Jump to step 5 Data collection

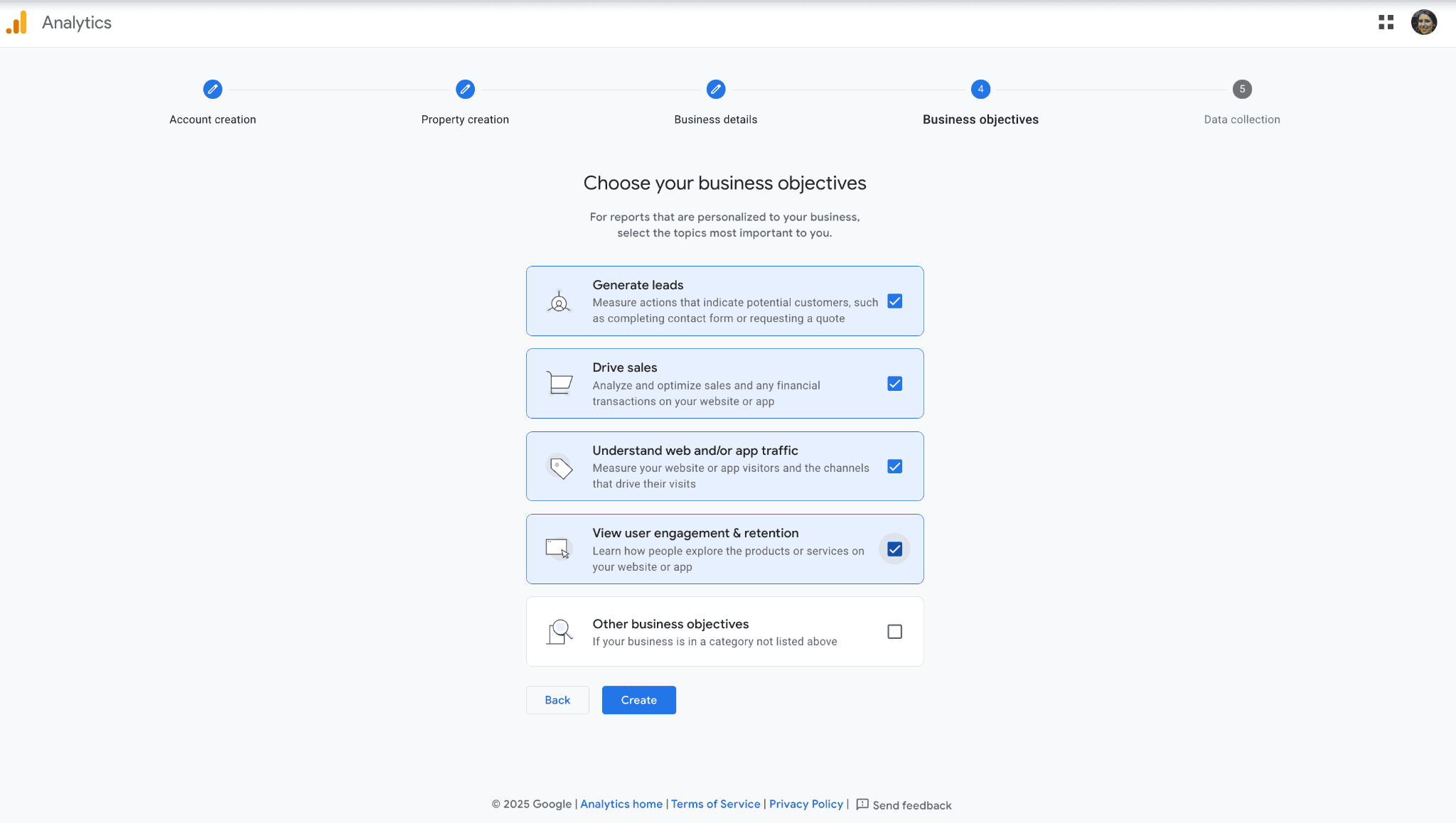click(1242, 90)
